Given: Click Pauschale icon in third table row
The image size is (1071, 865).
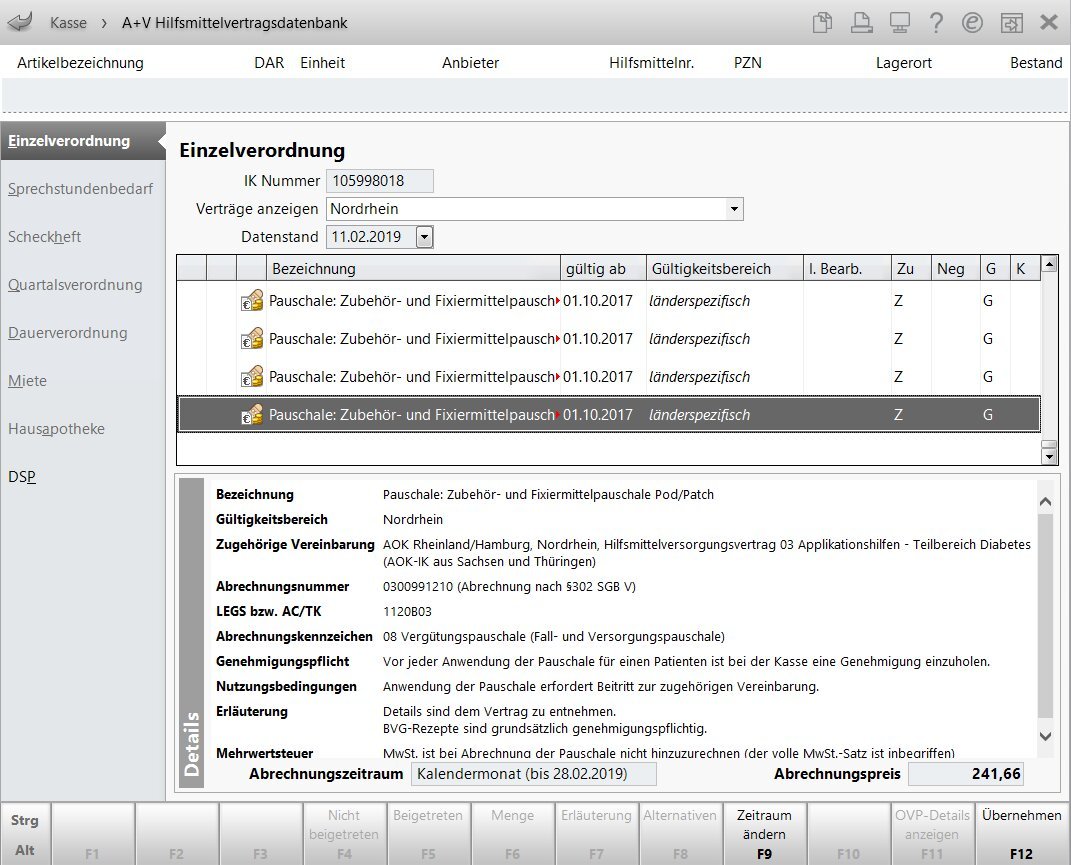Looking at the screenshot, I should [x=251, y=376].
